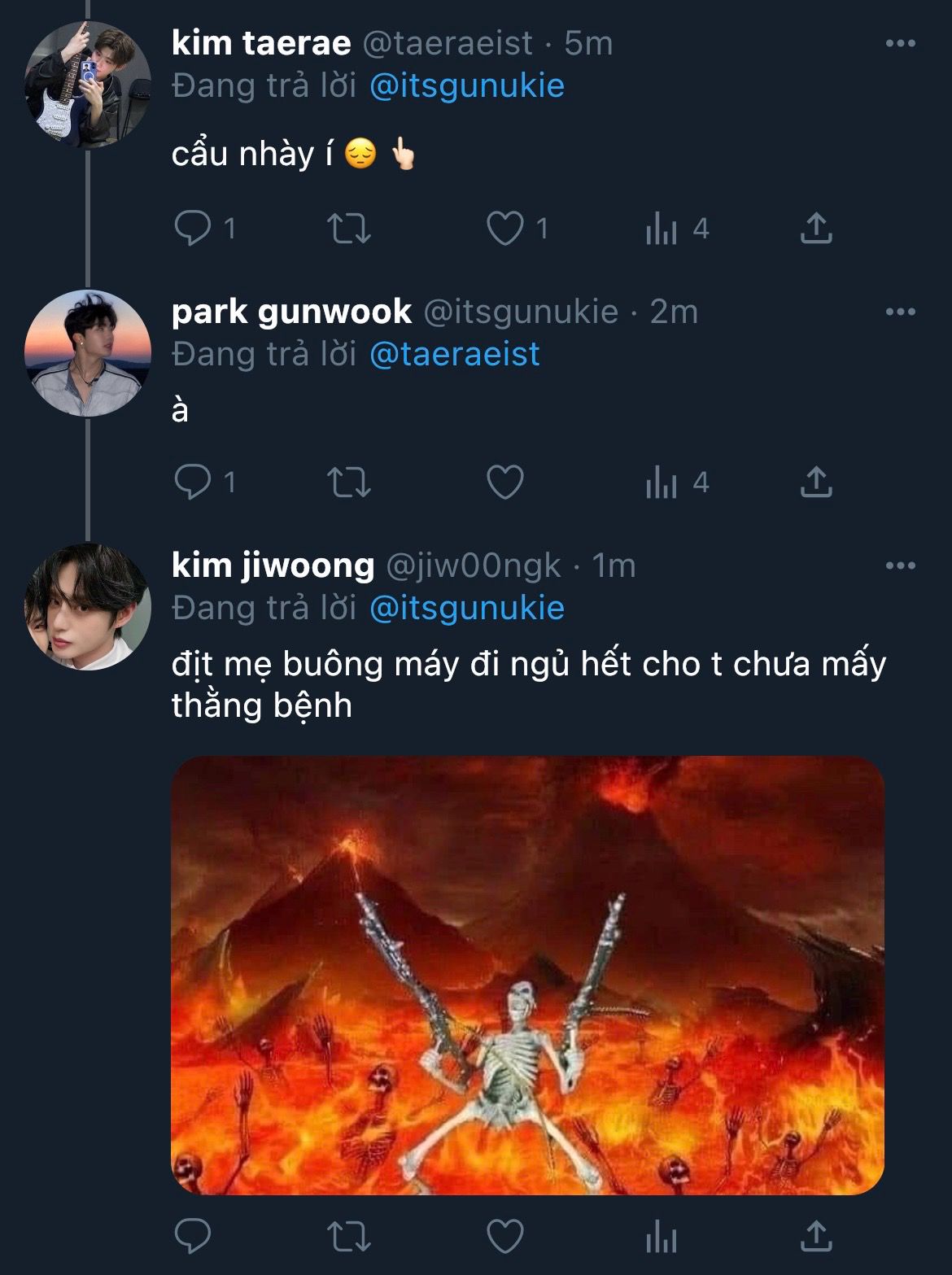
Task: Open more options for kim taerae's tweet
Action: [x=900, y=43]
